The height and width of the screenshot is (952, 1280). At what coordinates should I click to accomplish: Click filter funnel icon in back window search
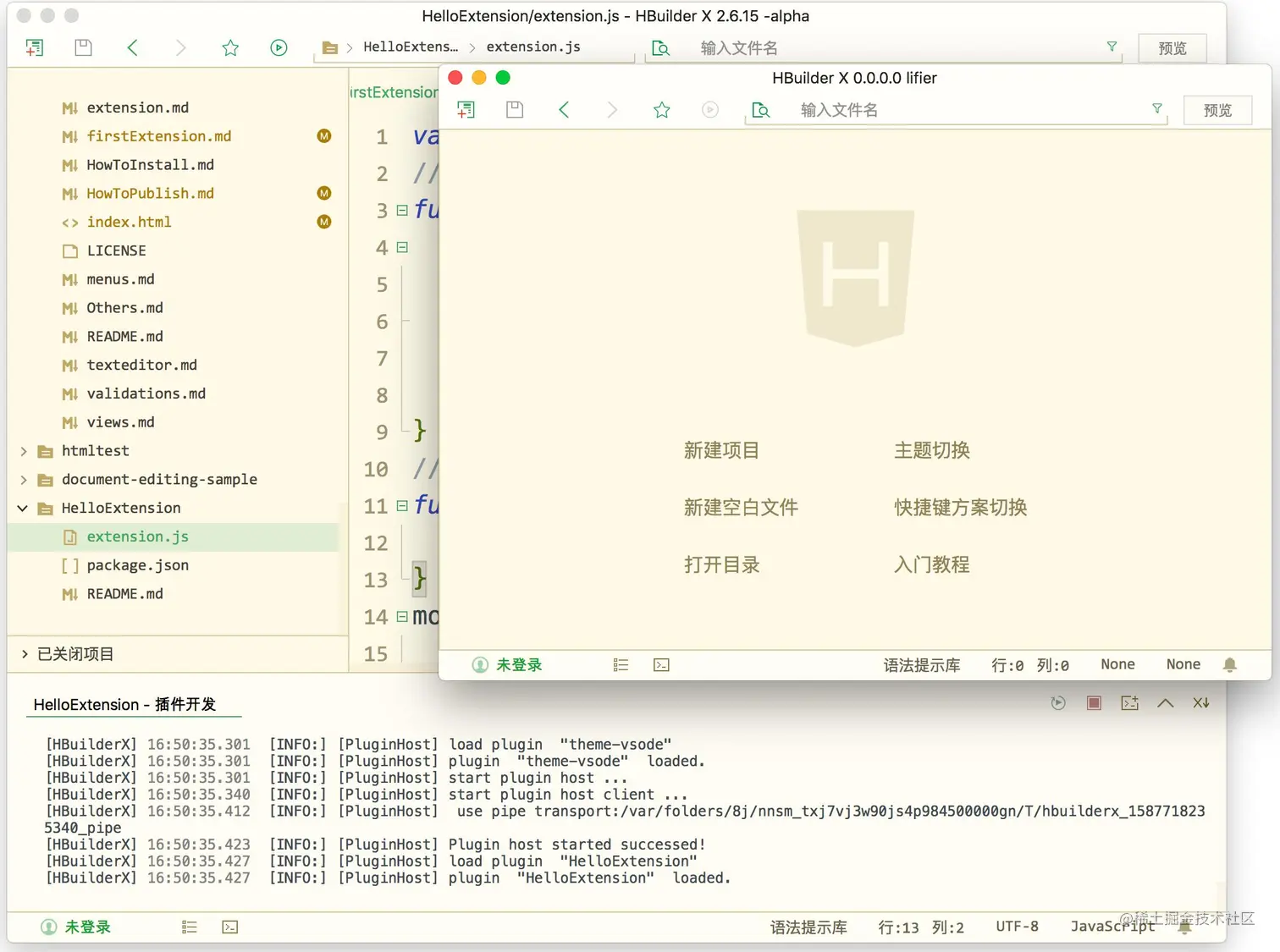1112,47
